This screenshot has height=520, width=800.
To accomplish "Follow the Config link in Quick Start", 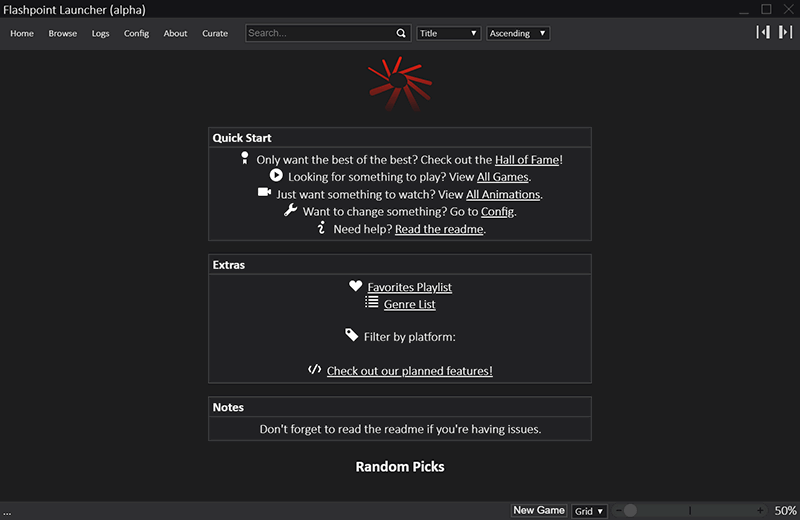I will point(497,211).
